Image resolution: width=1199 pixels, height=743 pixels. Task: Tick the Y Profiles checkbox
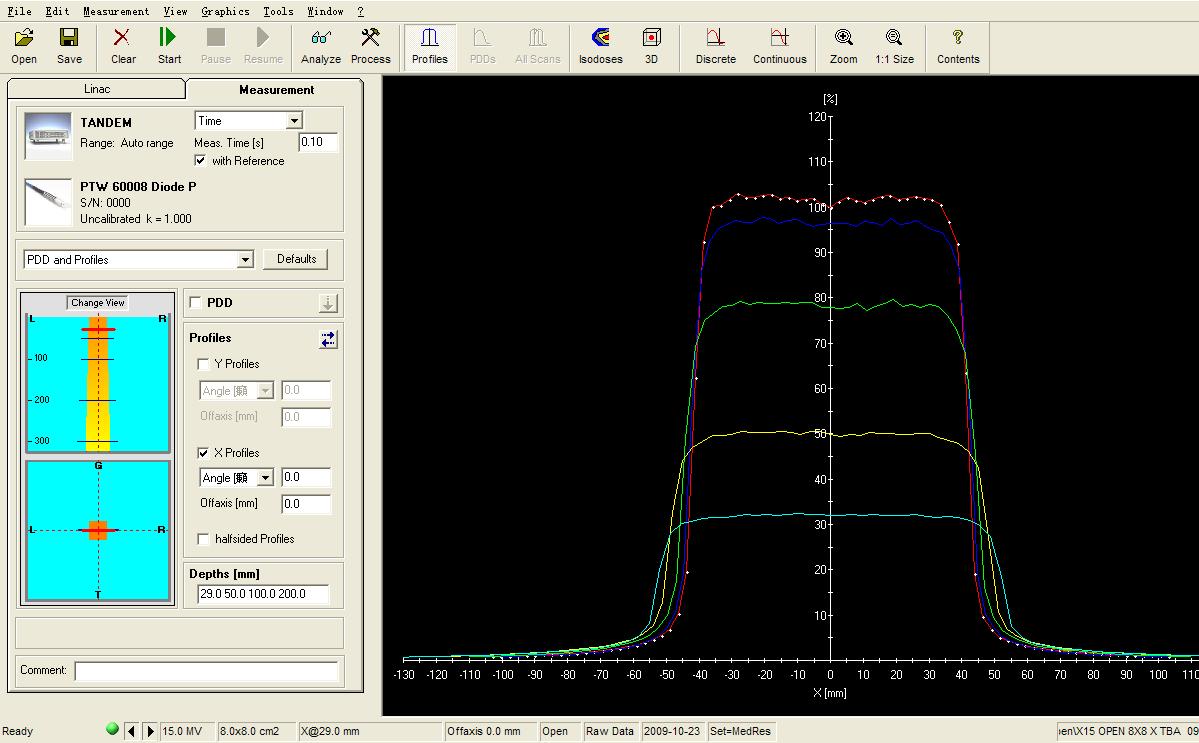(x=204, y=364)
